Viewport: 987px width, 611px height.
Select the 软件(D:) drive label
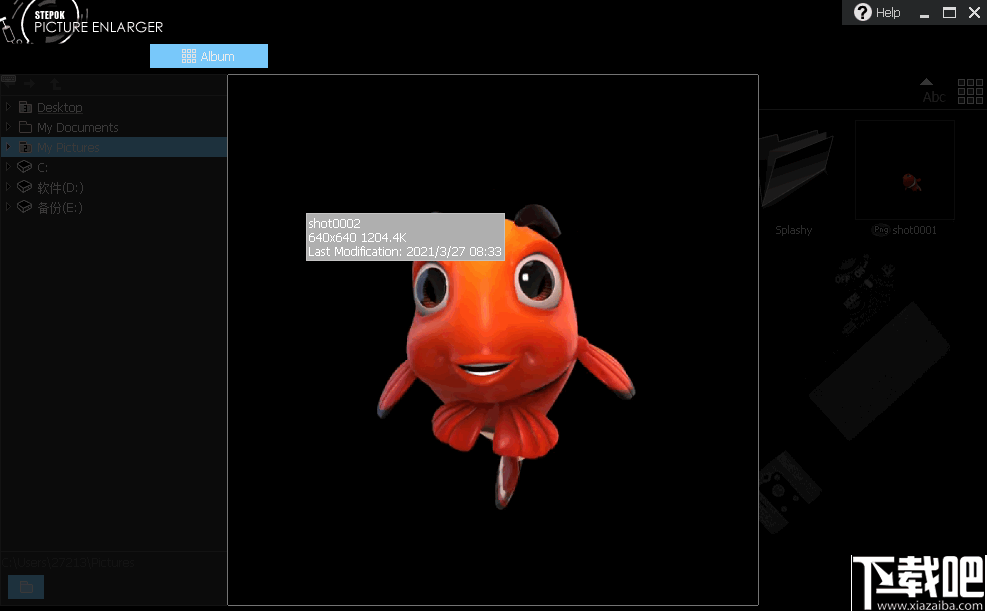pyautogui.click(x=60, y=188)
